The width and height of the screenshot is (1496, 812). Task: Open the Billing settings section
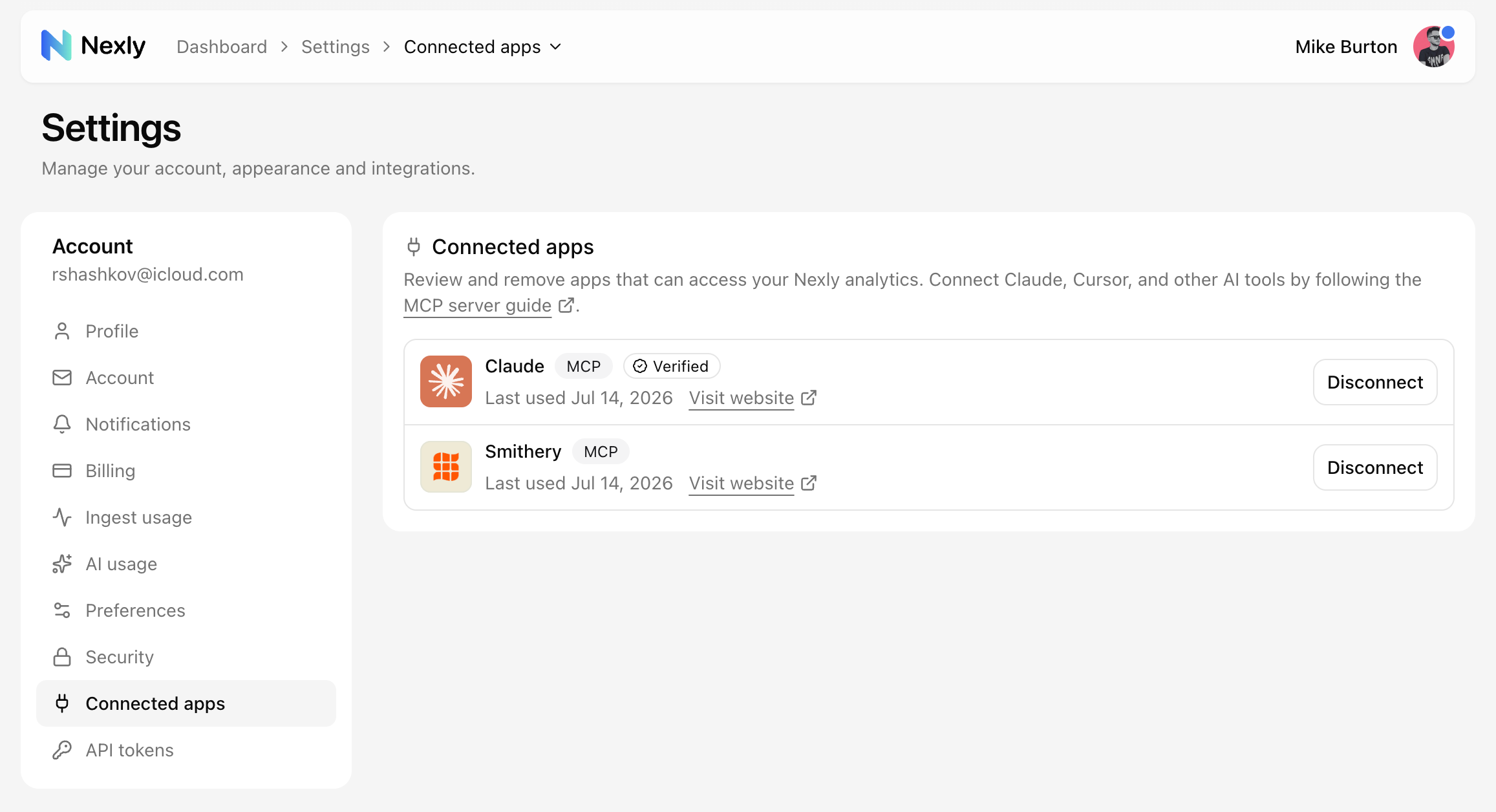(186, 471)
